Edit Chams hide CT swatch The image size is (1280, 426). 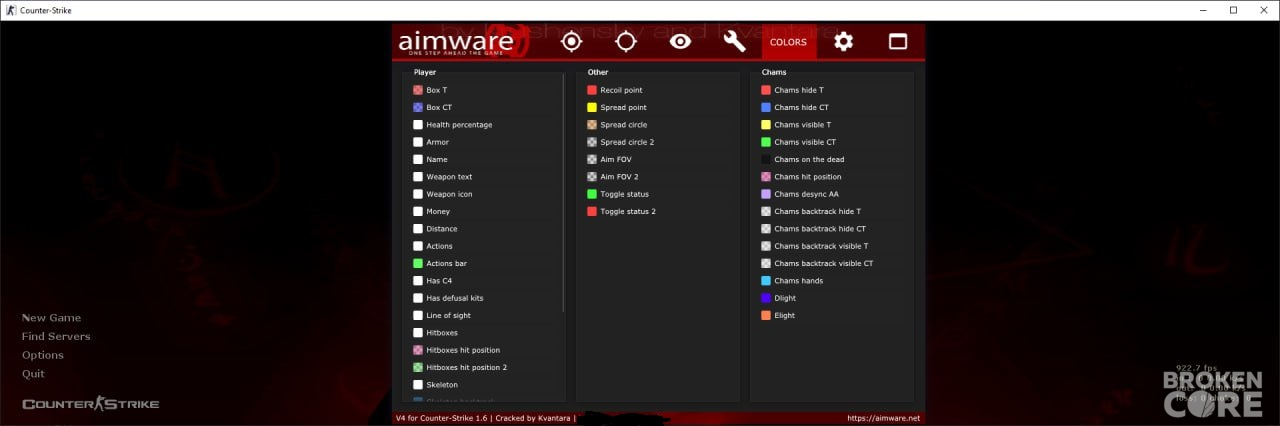point(766,107)
